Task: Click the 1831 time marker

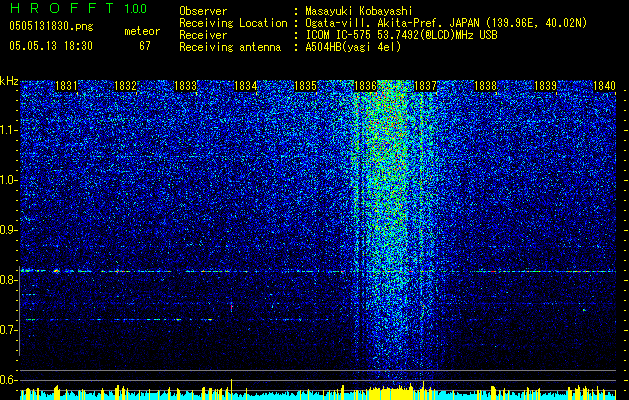Action: point(66,86)
